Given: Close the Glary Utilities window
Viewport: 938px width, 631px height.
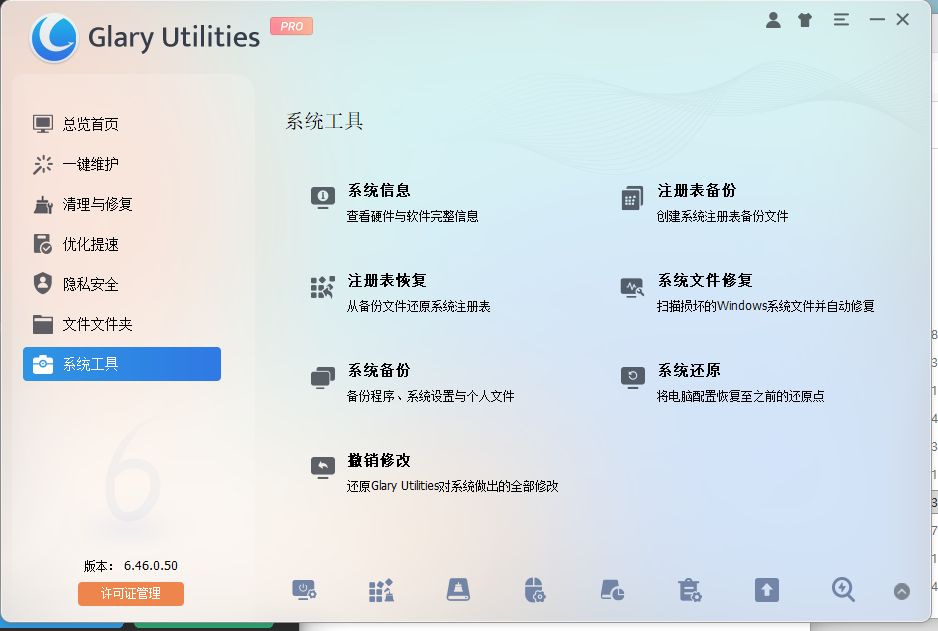Looking at the screenshot, I should tap(903, 20).
